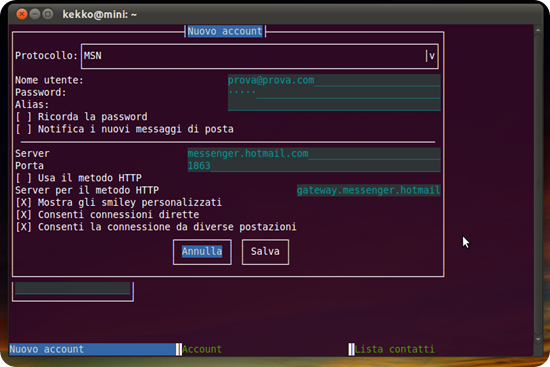Image resolution: width=550 pixels, height=367 pixels.
Task: Edit the Server field messenger.hotmail.com
Action: coord(314,154)
